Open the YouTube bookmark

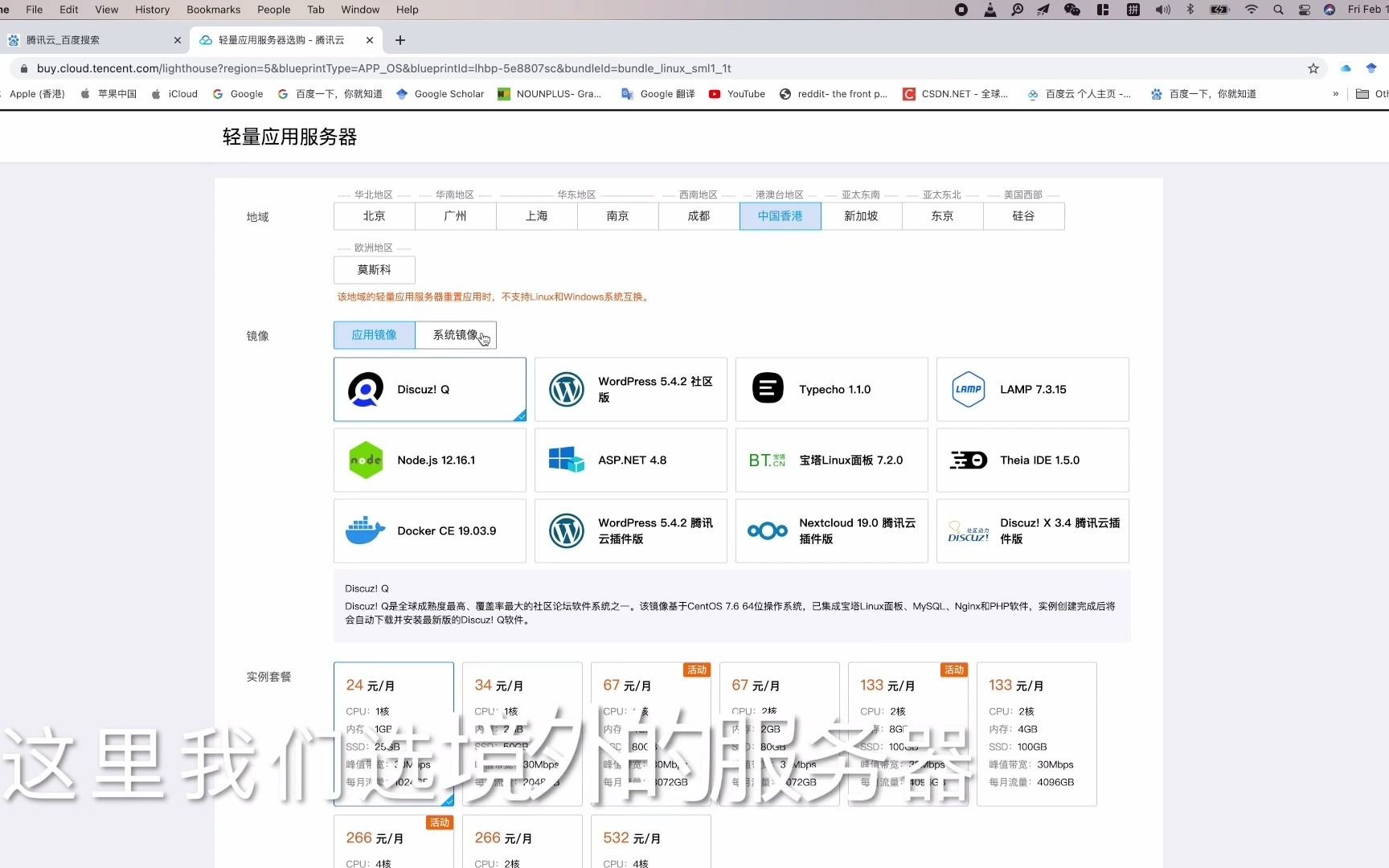pyautogui.click(x=737, y=94)
